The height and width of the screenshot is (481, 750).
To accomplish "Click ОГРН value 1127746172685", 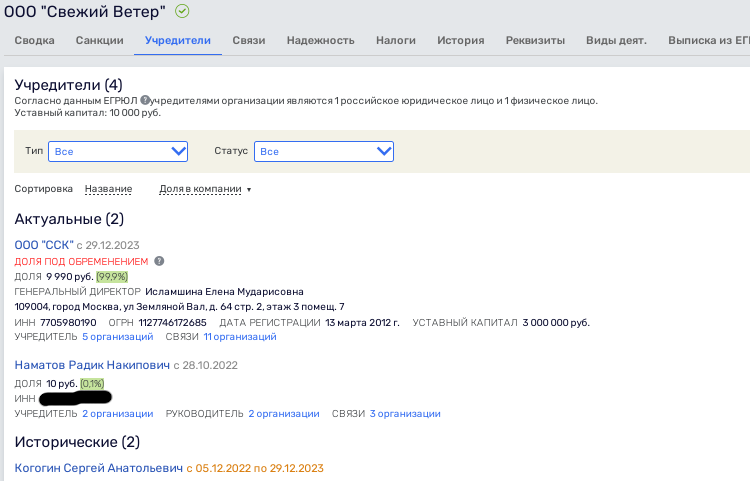I will (x=173, y=323).
